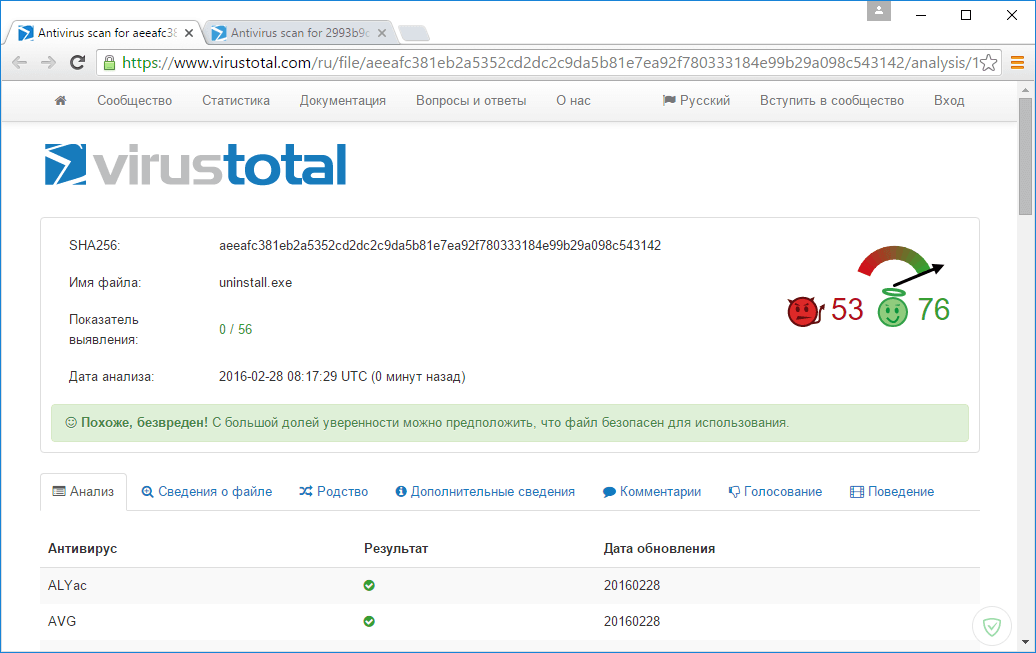Click the Дата обновления column header

point(659,549)
